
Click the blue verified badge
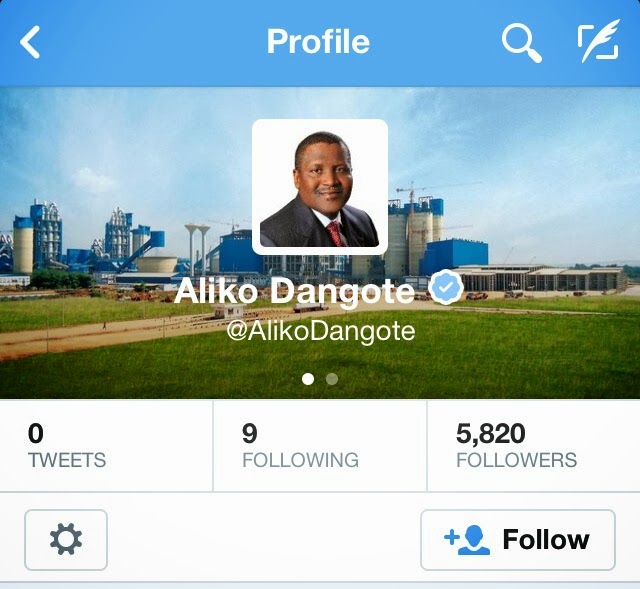coord(445,287)
